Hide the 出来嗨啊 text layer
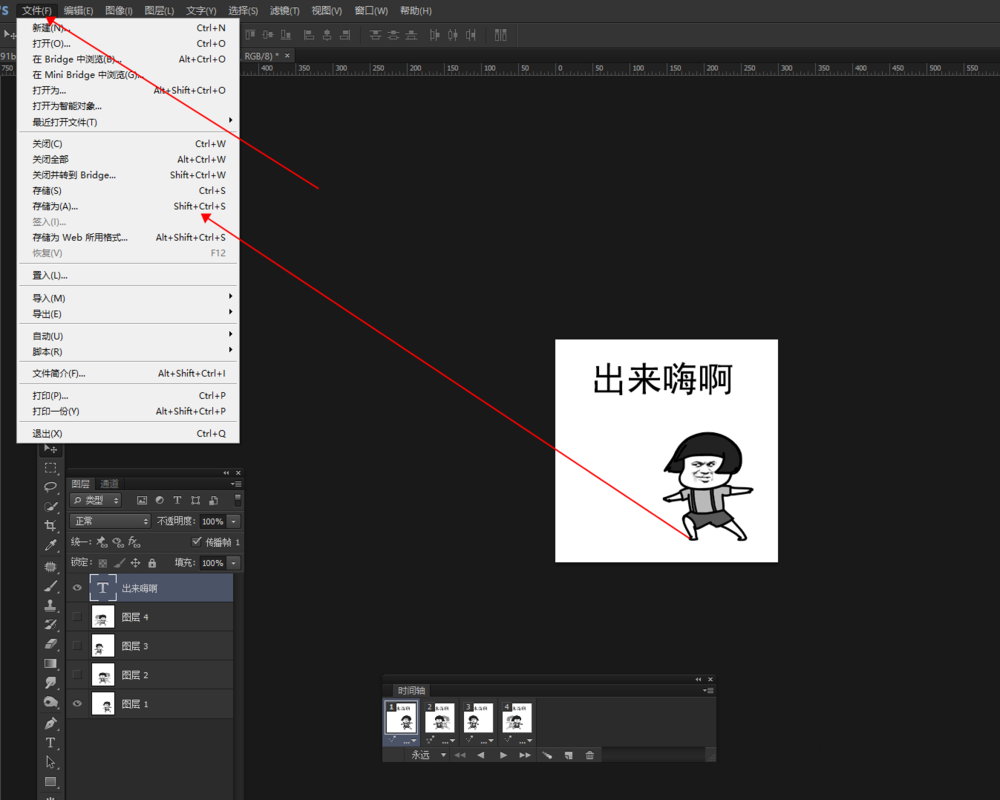Image resolution: width=1000 pixels, height=800 pixels. coord(77,588)
